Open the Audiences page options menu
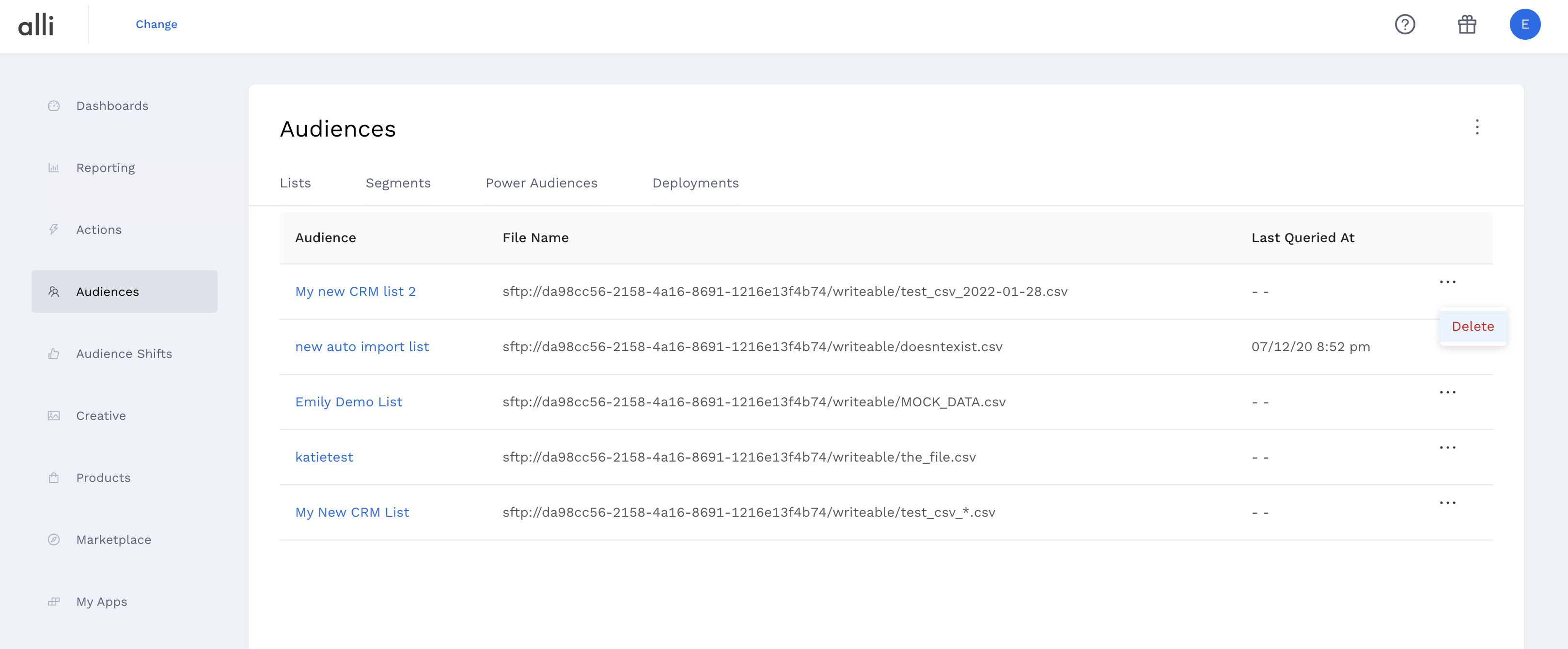Screen dimensions: 1568x649 pos(1477,128)
